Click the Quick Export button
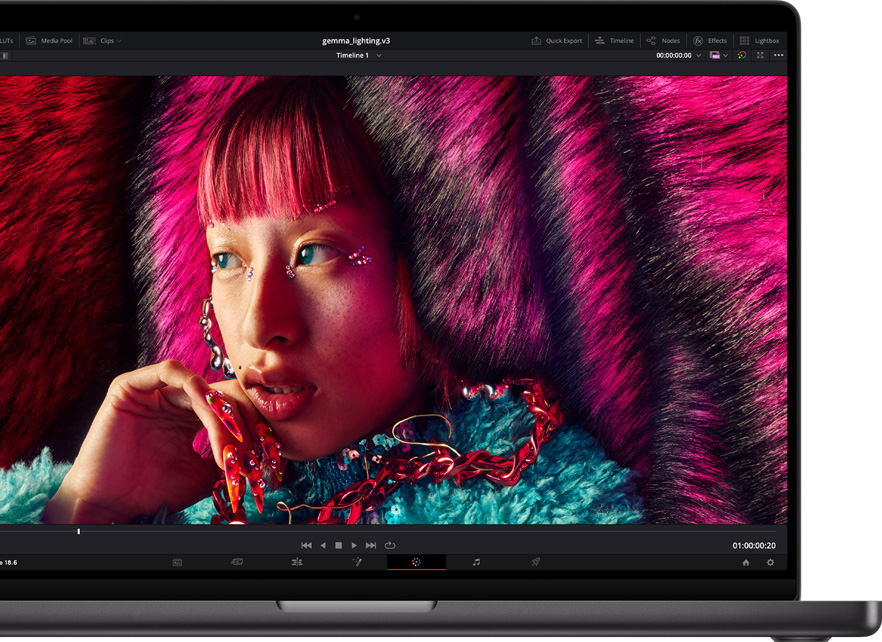 (x=556, y=41)
